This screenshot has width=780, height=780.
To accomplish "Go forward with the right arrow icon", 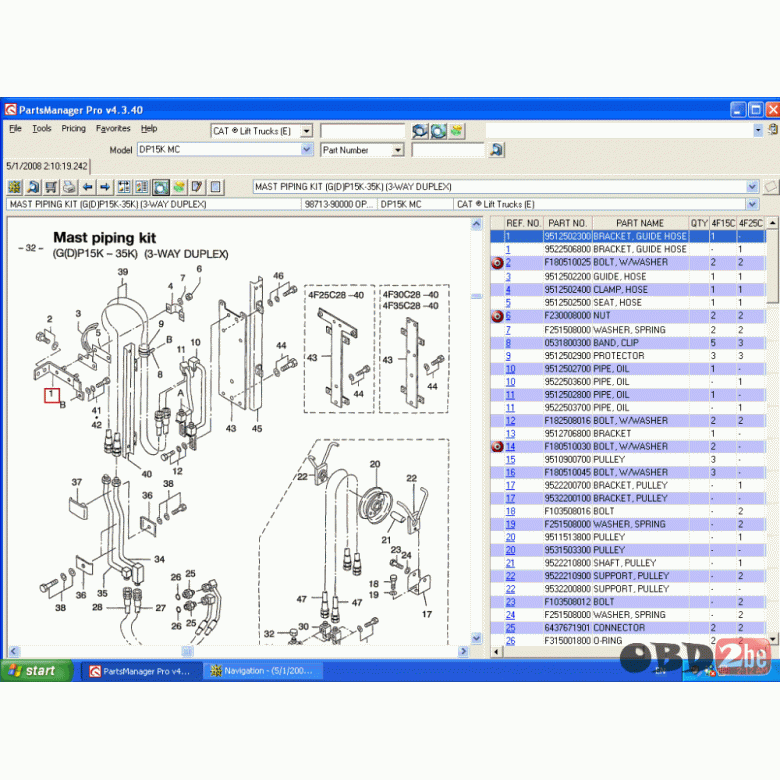I will 105,187.
